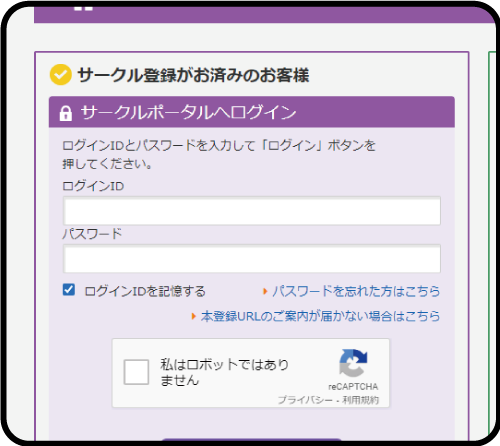Click the サークル登録がお済みのお客様 heading
The width and height of the screenshot is (500, 446).
[193, 75]
